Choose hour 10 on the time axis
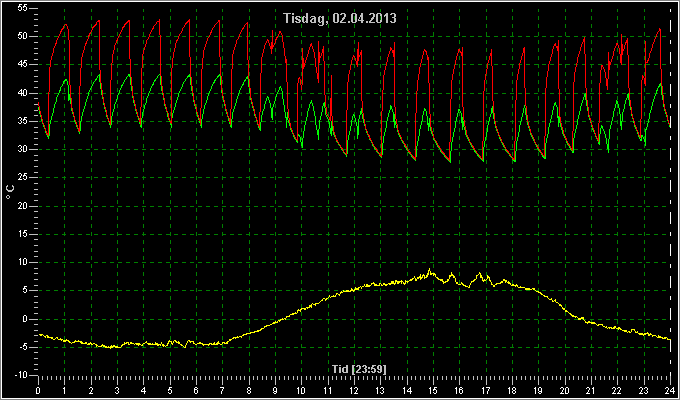Viewport: 680px width, 400px height. 301,390
